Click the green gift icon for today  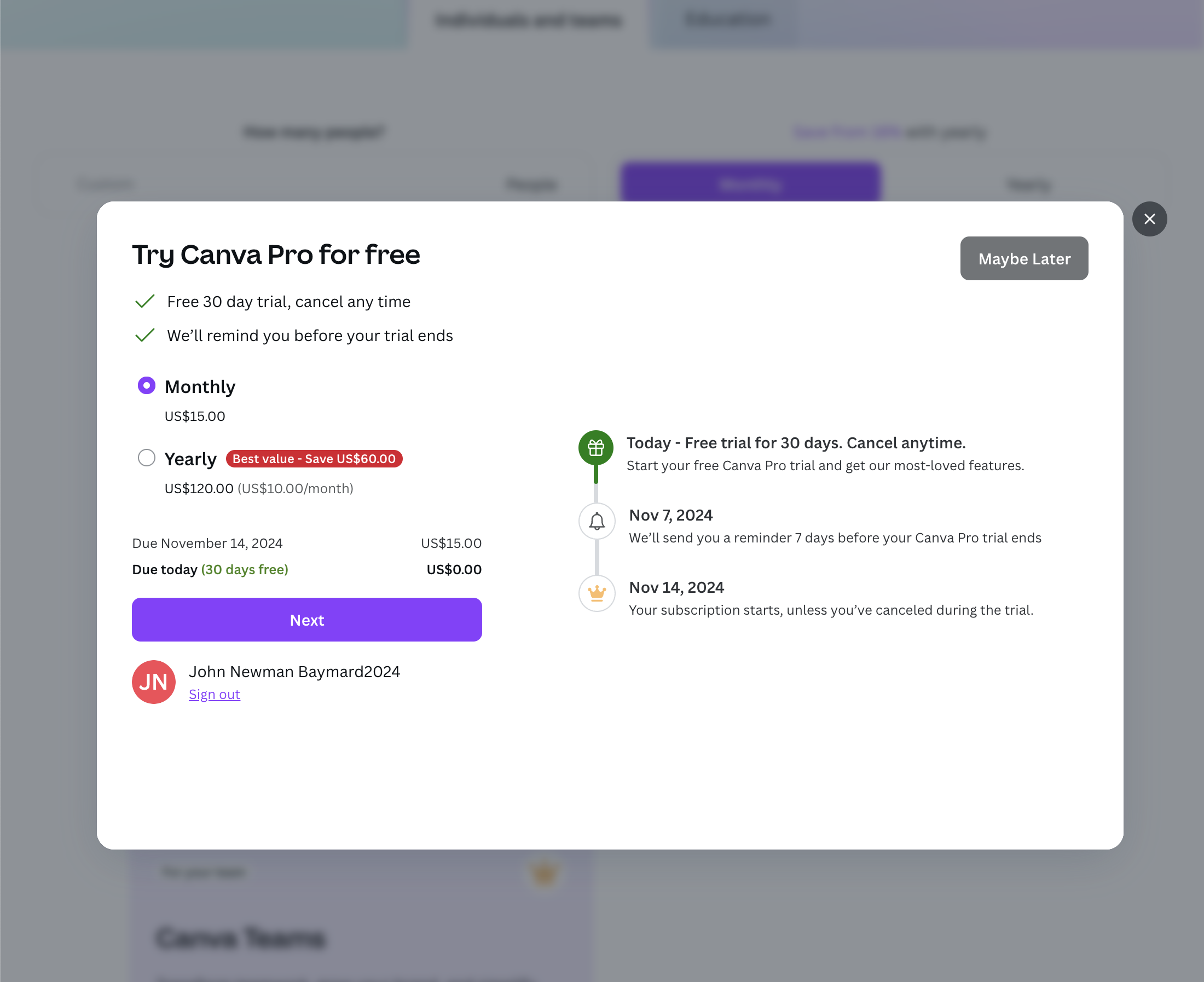tap(595, 448)
